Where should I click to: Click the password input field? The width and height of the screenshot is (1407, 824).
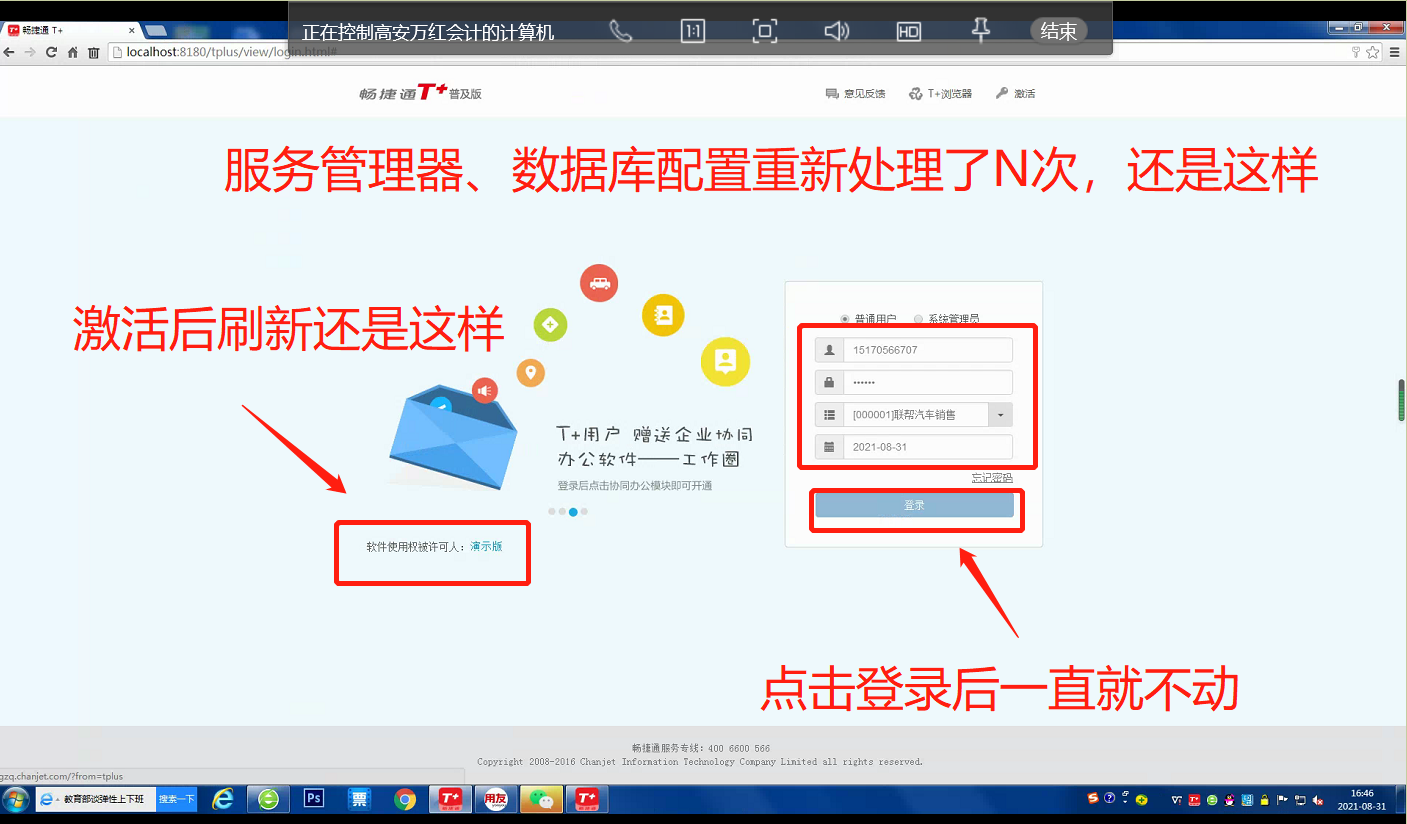928,382
